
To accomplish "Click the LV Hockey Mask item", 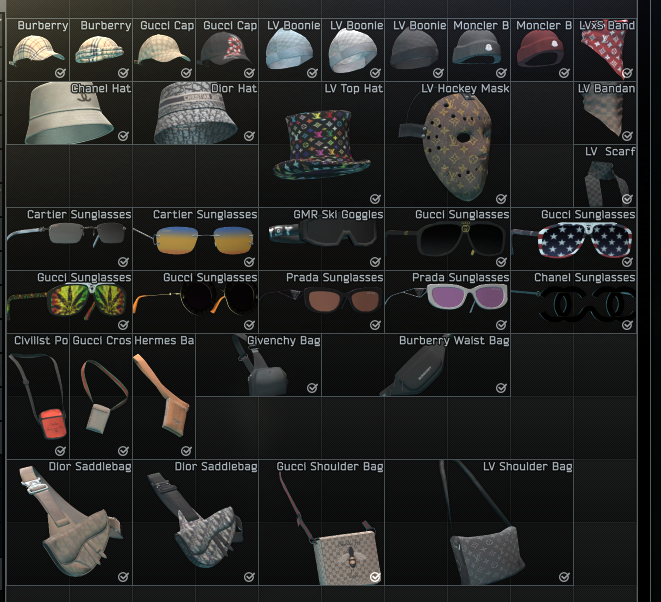I will 447,144.
